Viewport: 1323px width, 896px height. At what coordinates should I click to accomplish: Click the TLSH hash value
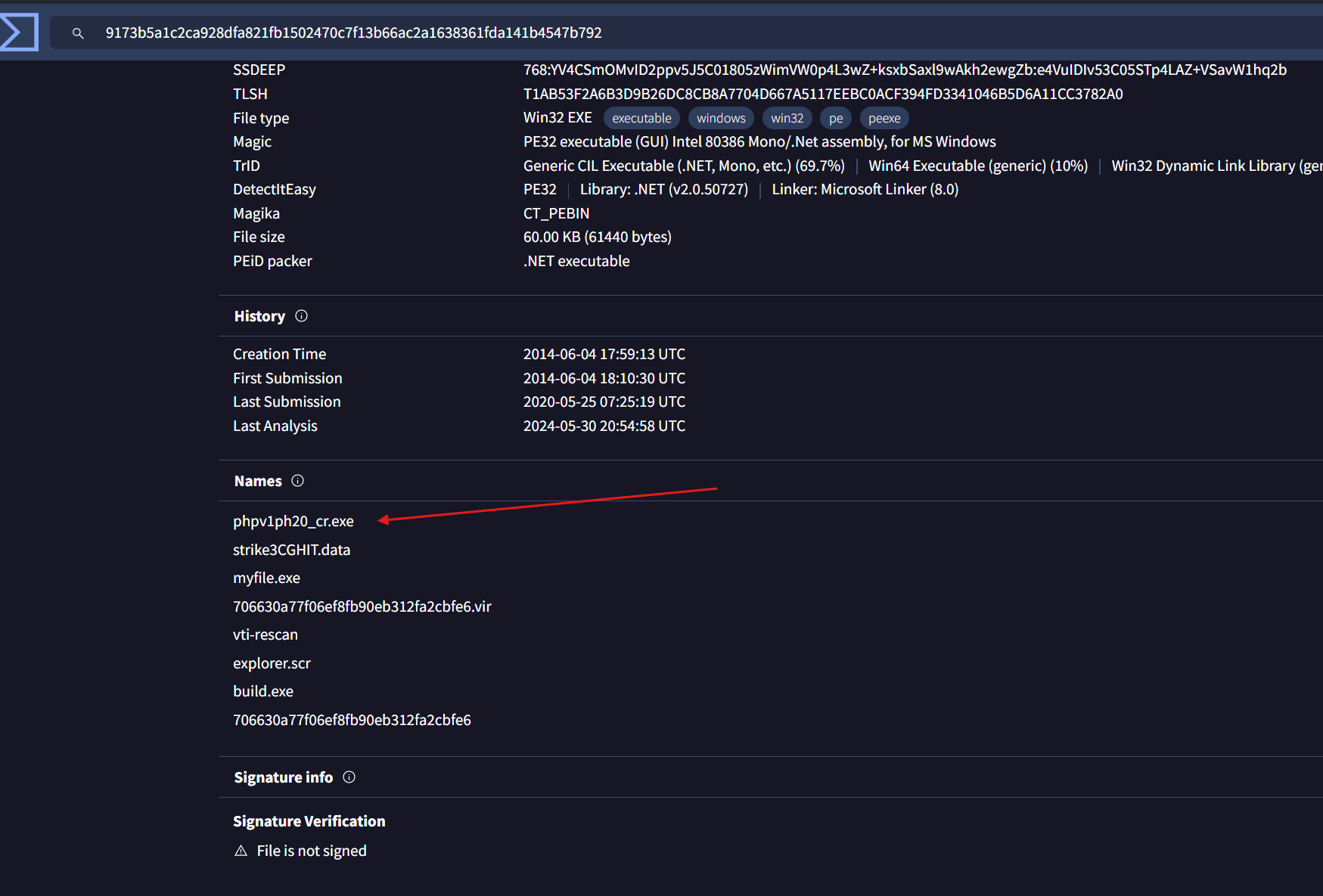823,94
